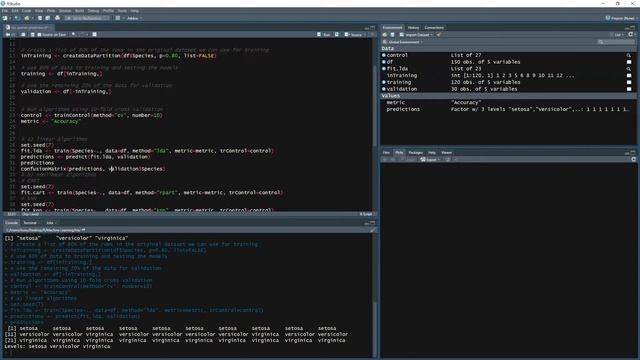Open training data viewer table icon
Image resolution: width=640 pixels, height=360 pixels.
[x=629, y=82]
